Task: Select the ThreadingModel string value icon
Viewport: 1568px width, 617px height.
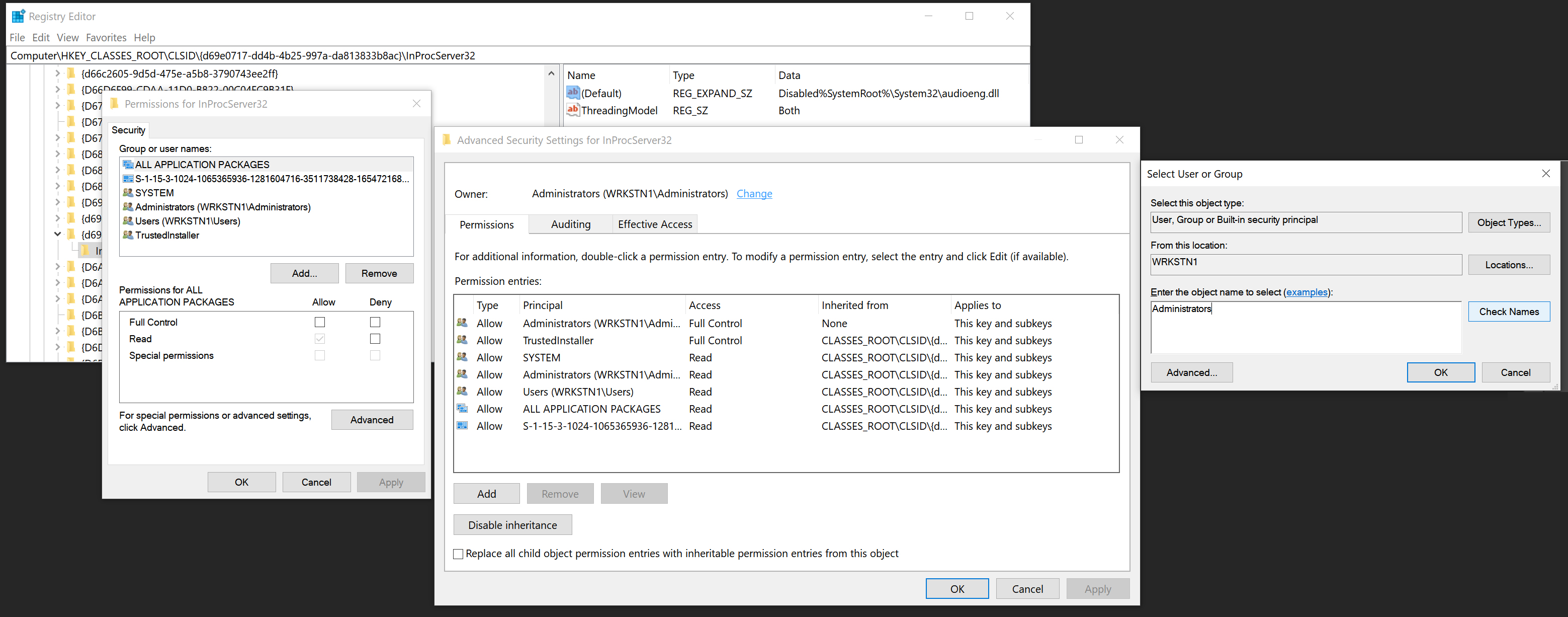Action: click(x=573, y=110)
